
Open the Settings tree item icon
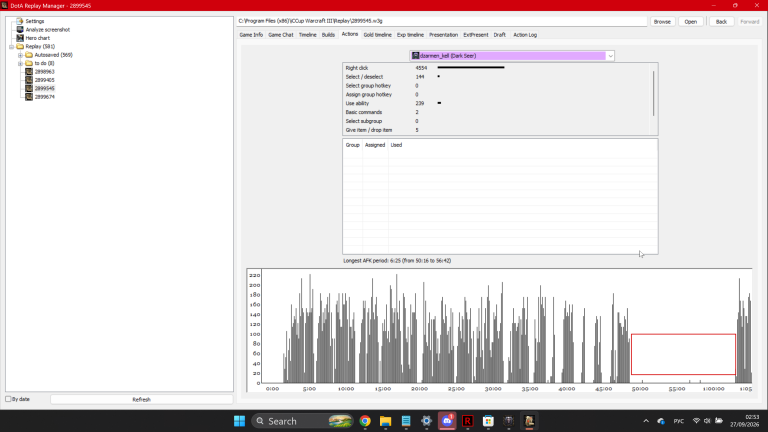20,21
